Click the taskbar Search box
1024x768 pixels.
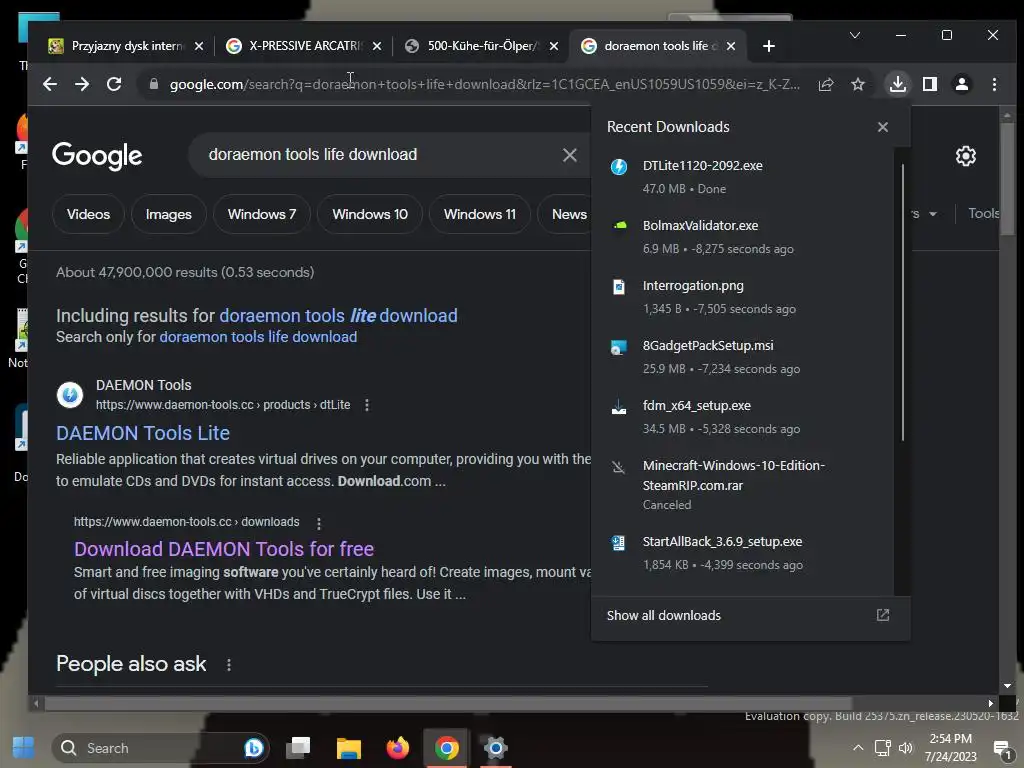pos(160,748)
